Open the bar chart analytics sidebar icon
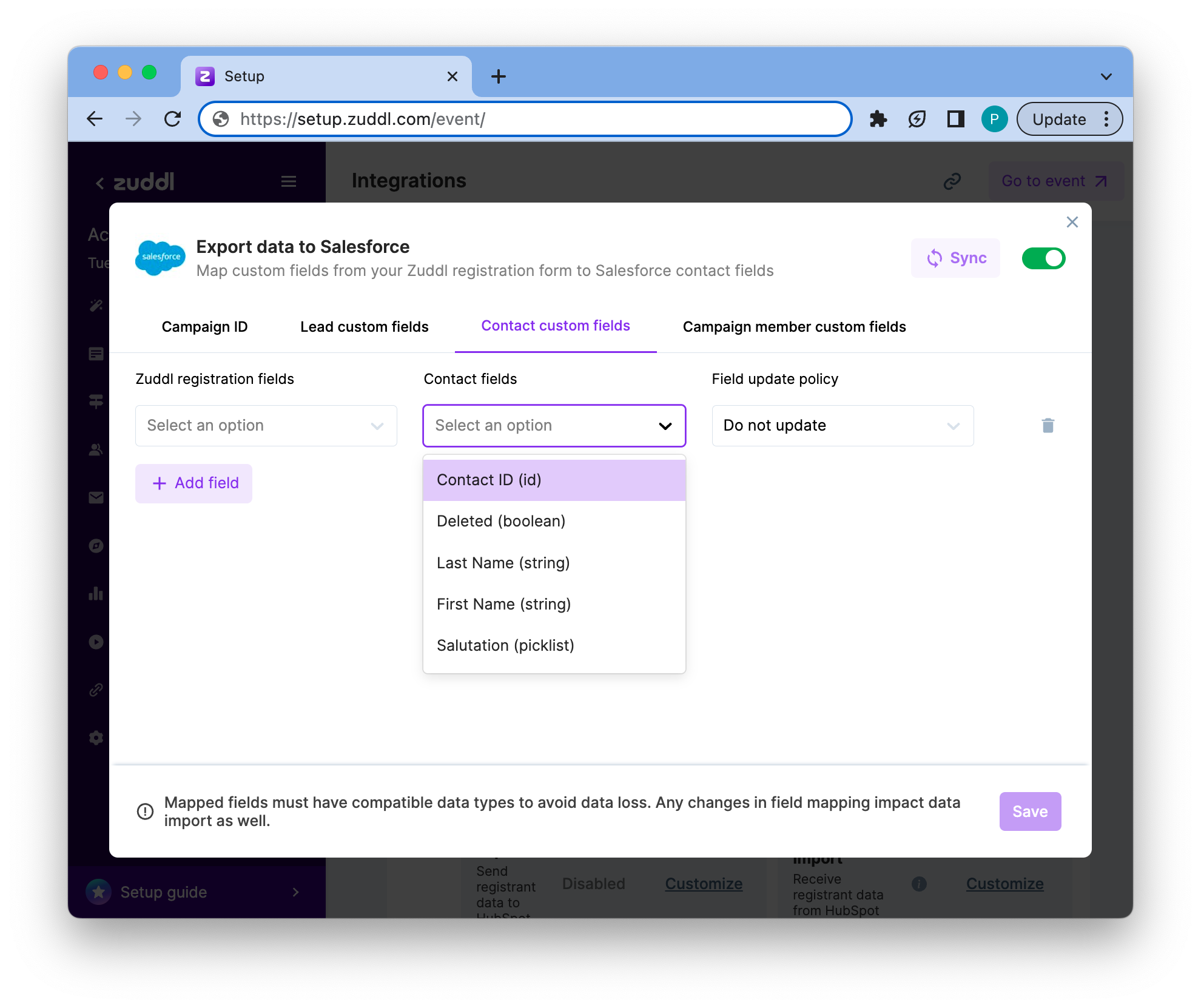The image size is (1201, 1008). pyautogui.click(x=96, y=594)
